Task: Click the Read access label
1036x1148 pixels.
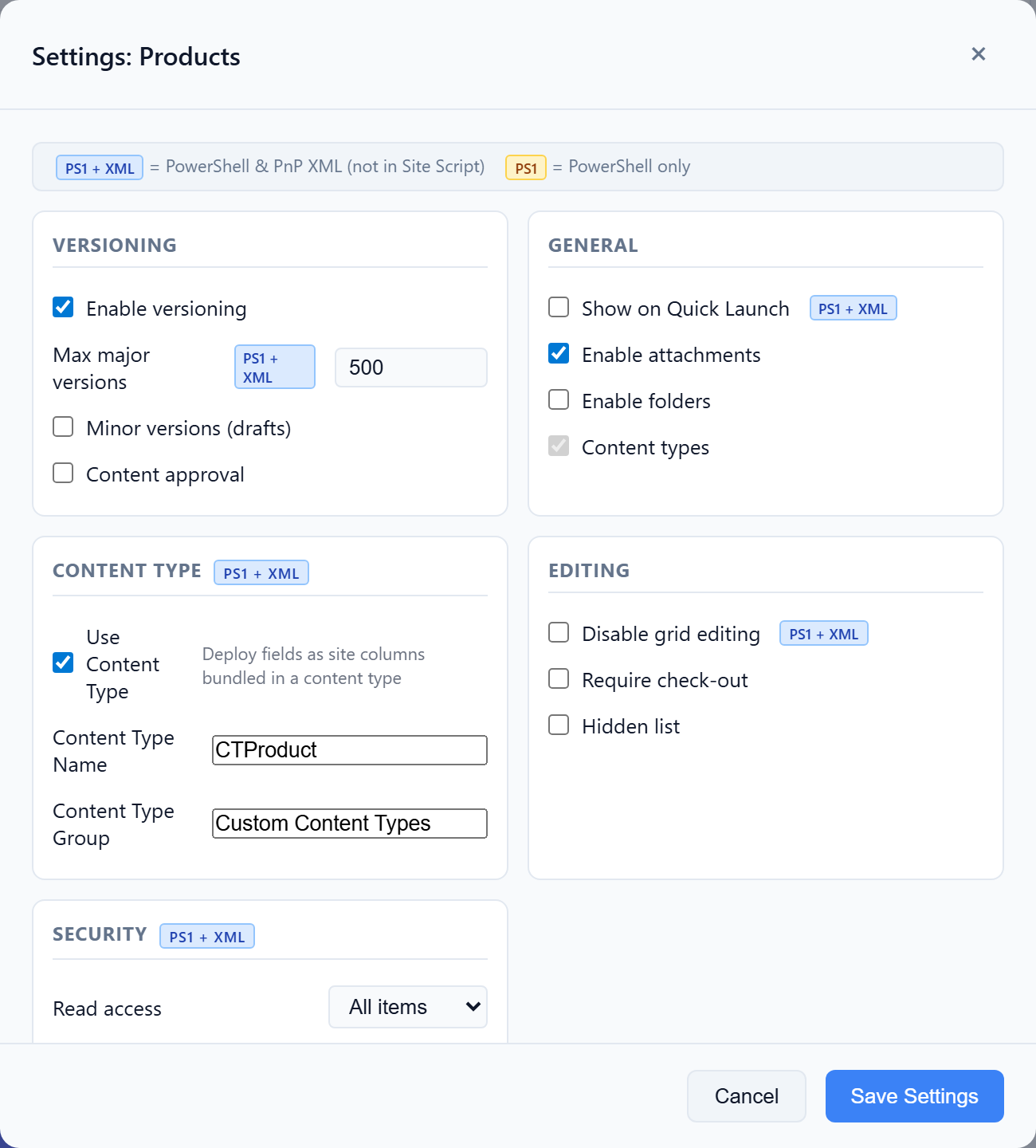Action: point(108,1008)
